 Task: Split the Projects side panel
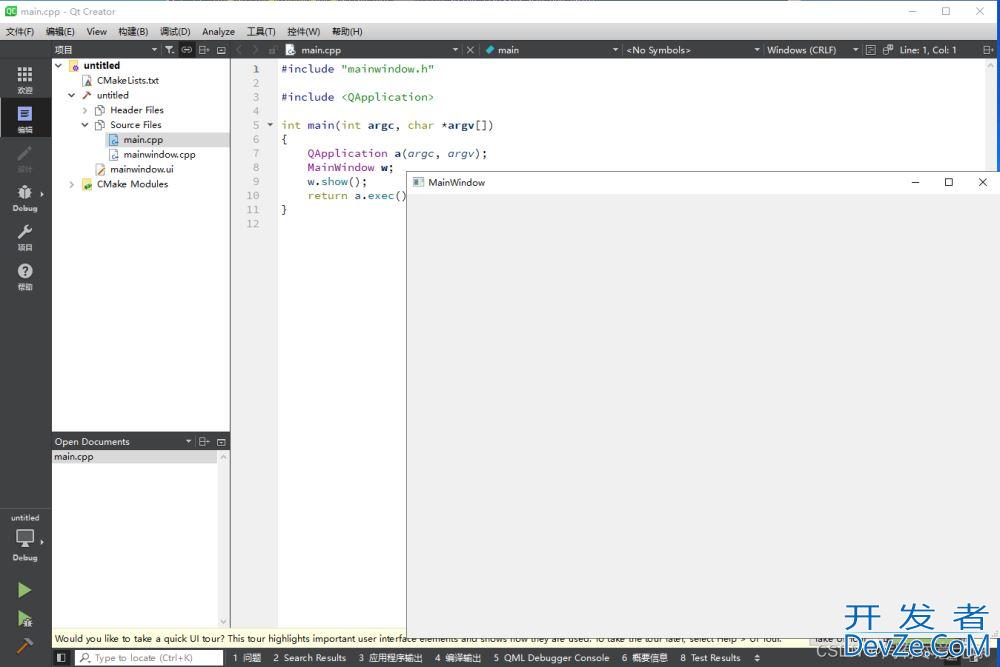click(203, 50)
